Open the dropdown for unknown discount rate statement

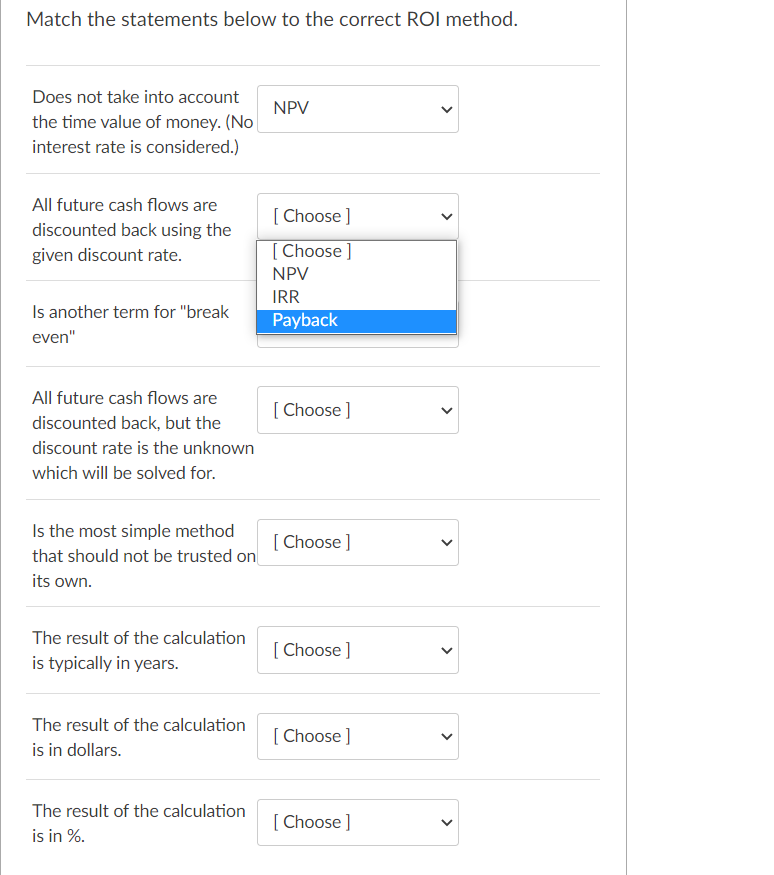point(358,410)
